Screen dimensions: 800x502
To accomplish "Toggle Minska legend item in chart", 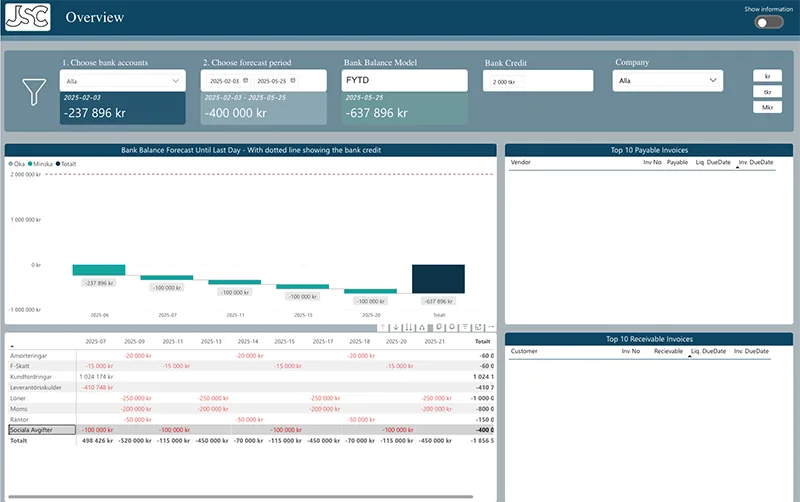I will point(40,163).
